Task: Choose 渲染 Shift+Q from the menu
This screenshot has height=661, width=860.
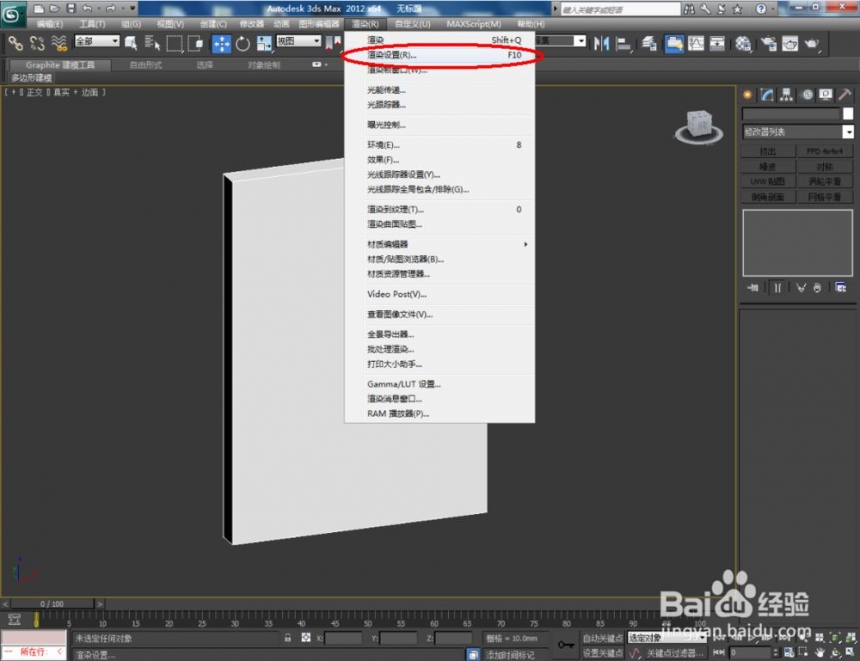Action: pos(440,40)
